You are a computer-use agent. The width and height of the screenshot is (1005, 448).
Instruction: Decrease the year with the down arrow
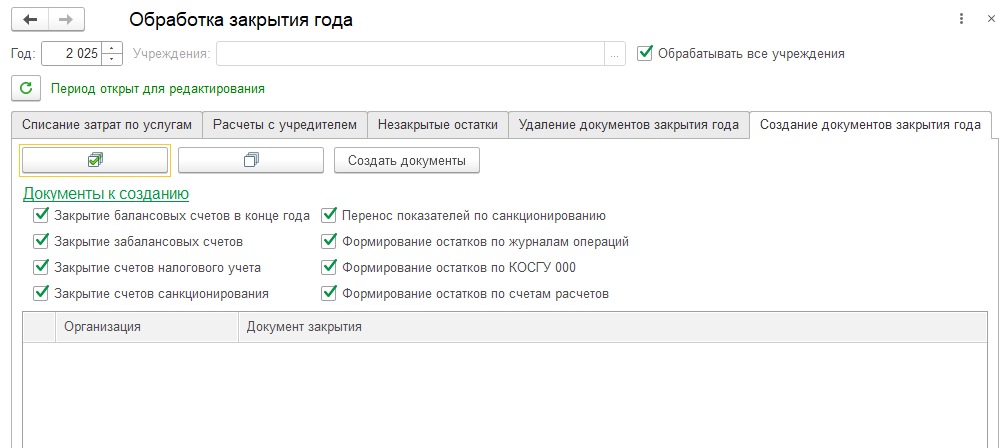[x=113, y=59]
